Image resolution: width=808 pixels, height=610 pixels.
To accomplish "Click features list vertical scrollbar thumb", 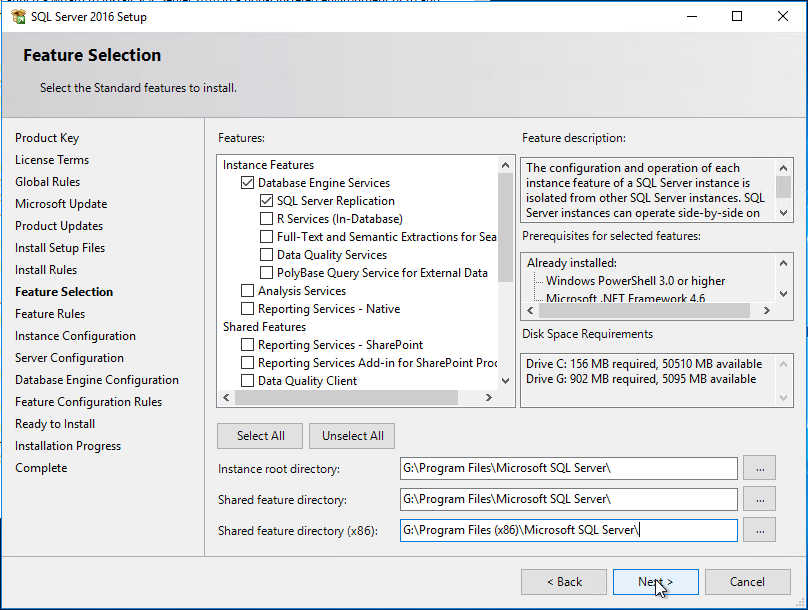I will click(x=506, y=228).
